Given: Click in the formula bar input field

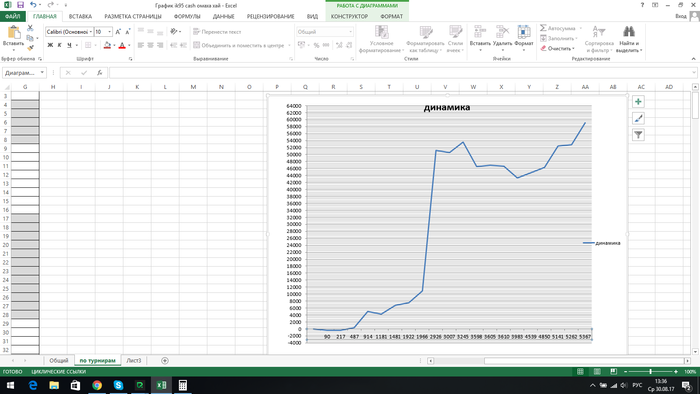Looking at the screenshot, I should (x=401, y=73).
